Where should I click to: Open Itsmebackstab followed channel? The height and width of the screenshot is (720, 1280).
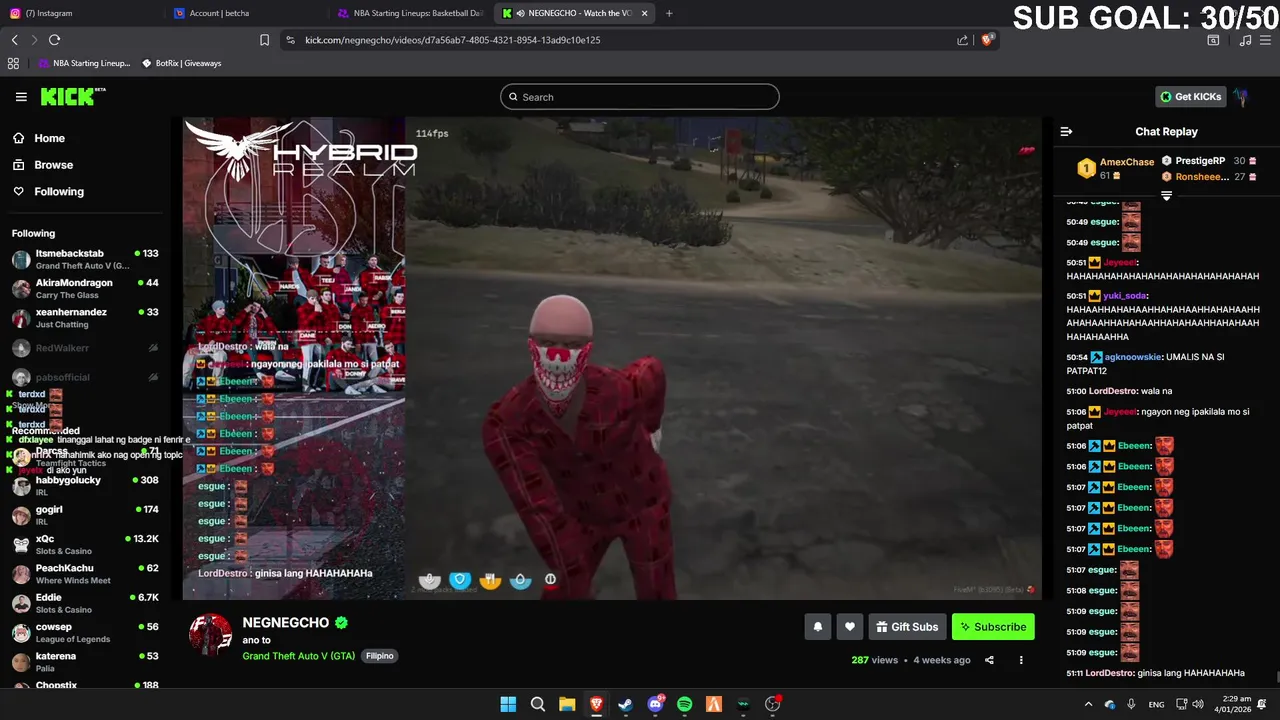tap(85, 259)
